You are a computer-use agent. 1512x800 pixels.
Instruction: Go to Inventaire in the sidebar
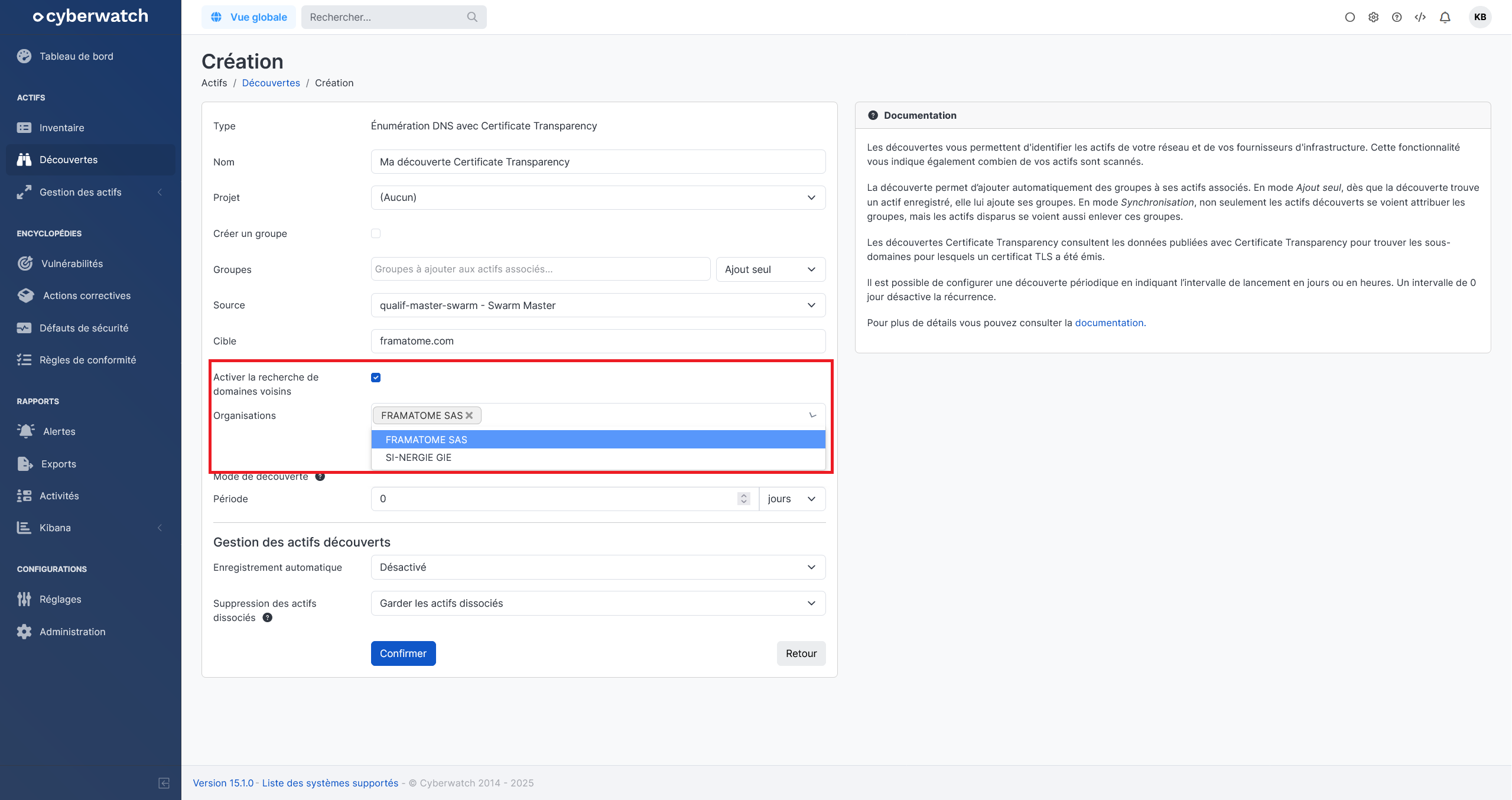61,128
